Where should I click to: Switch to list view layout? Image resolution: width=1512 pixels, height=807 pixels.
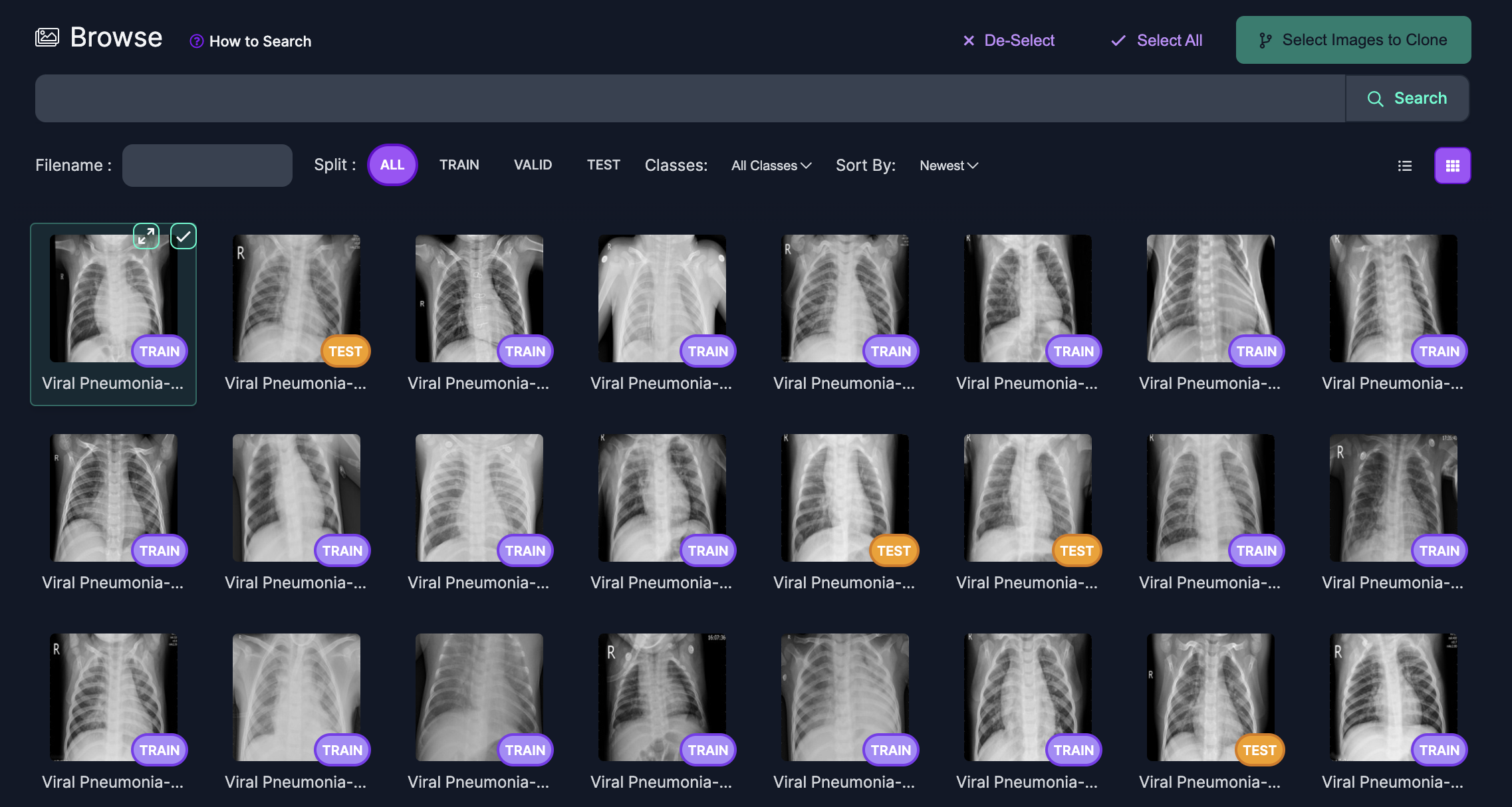[1404, 166]
